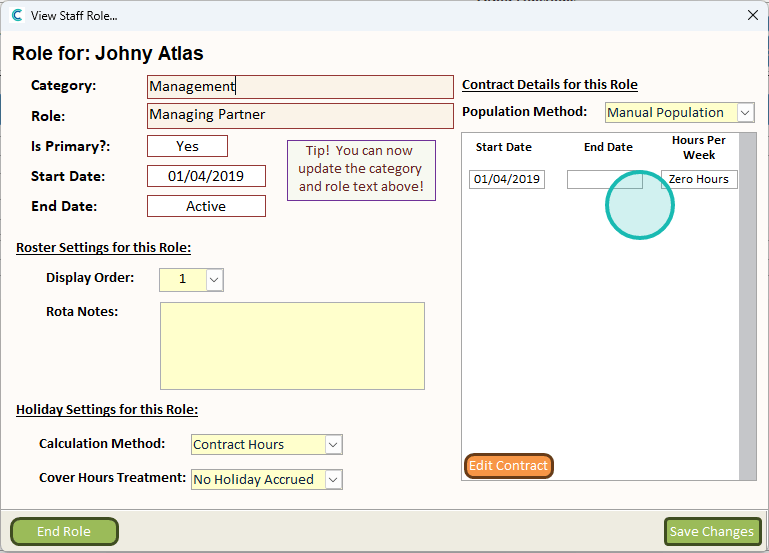Select the contract Start Date cell

507,180
